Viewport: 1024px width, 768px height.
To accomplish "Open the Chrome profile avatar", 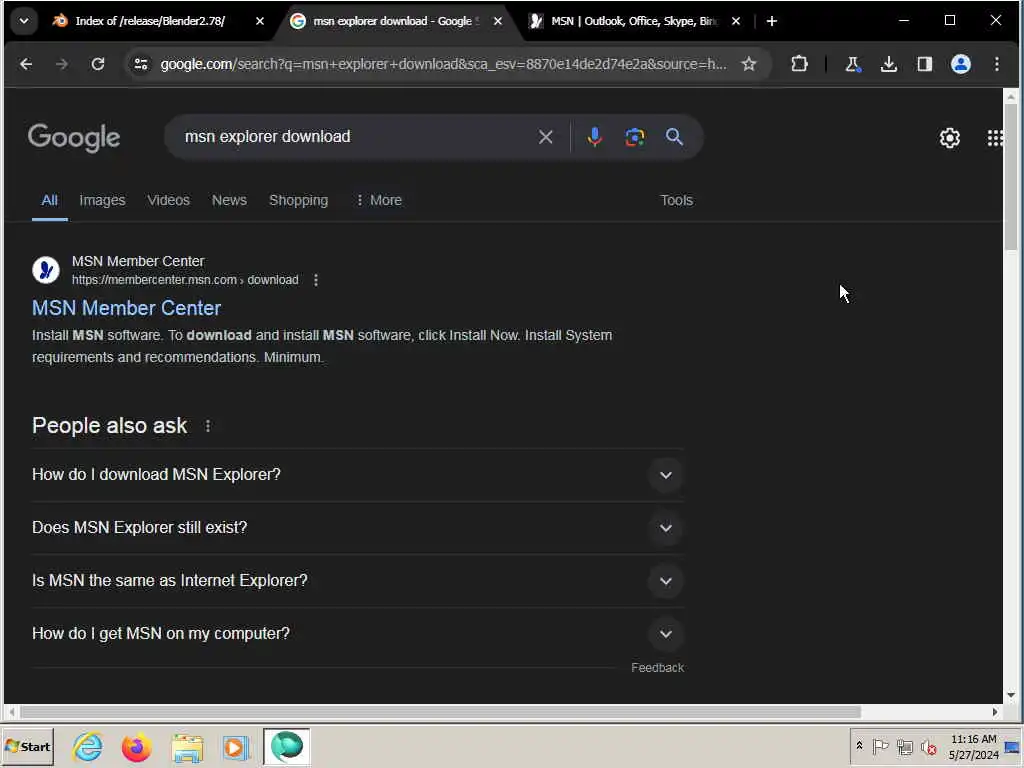I will 961,64.
